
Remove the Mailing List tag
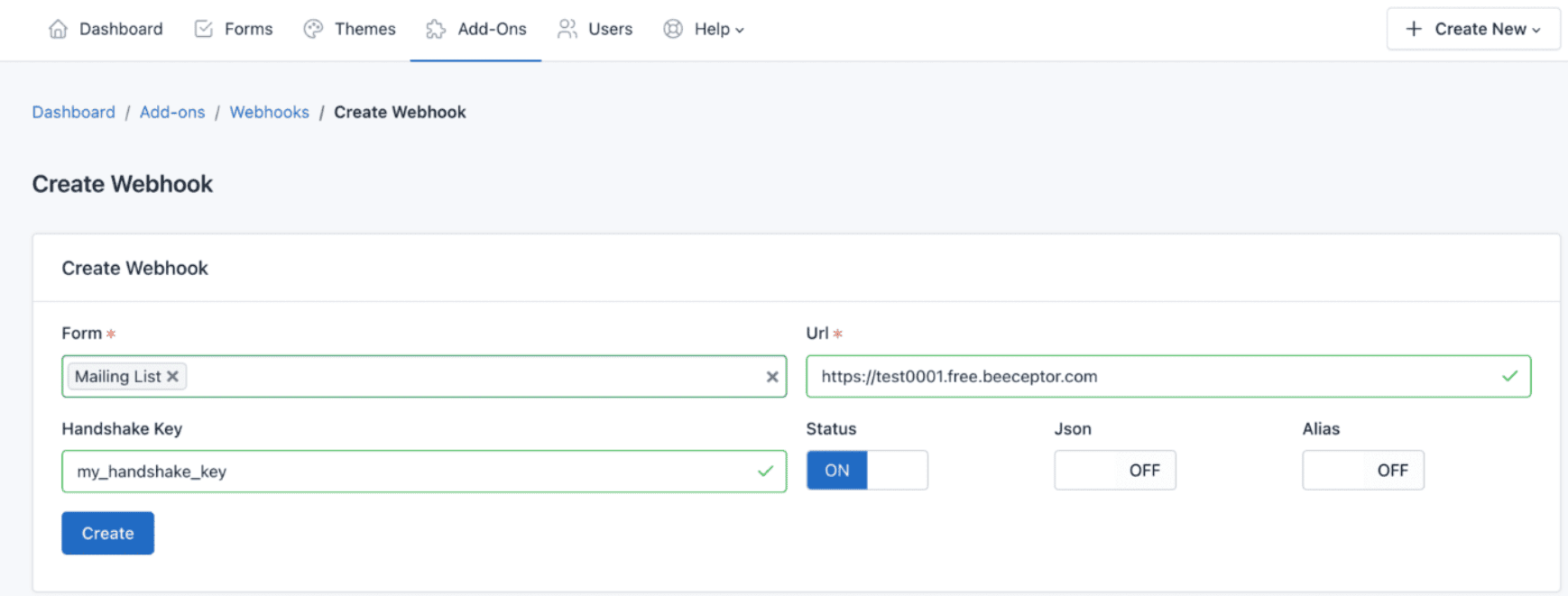172,376
